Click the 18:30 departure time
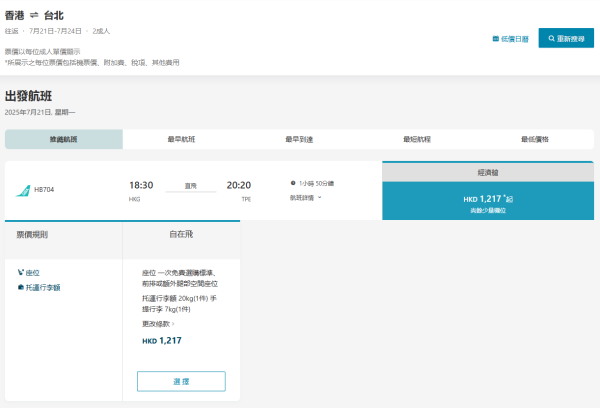This screenshot has height=408, width=600. coord(141,185)
